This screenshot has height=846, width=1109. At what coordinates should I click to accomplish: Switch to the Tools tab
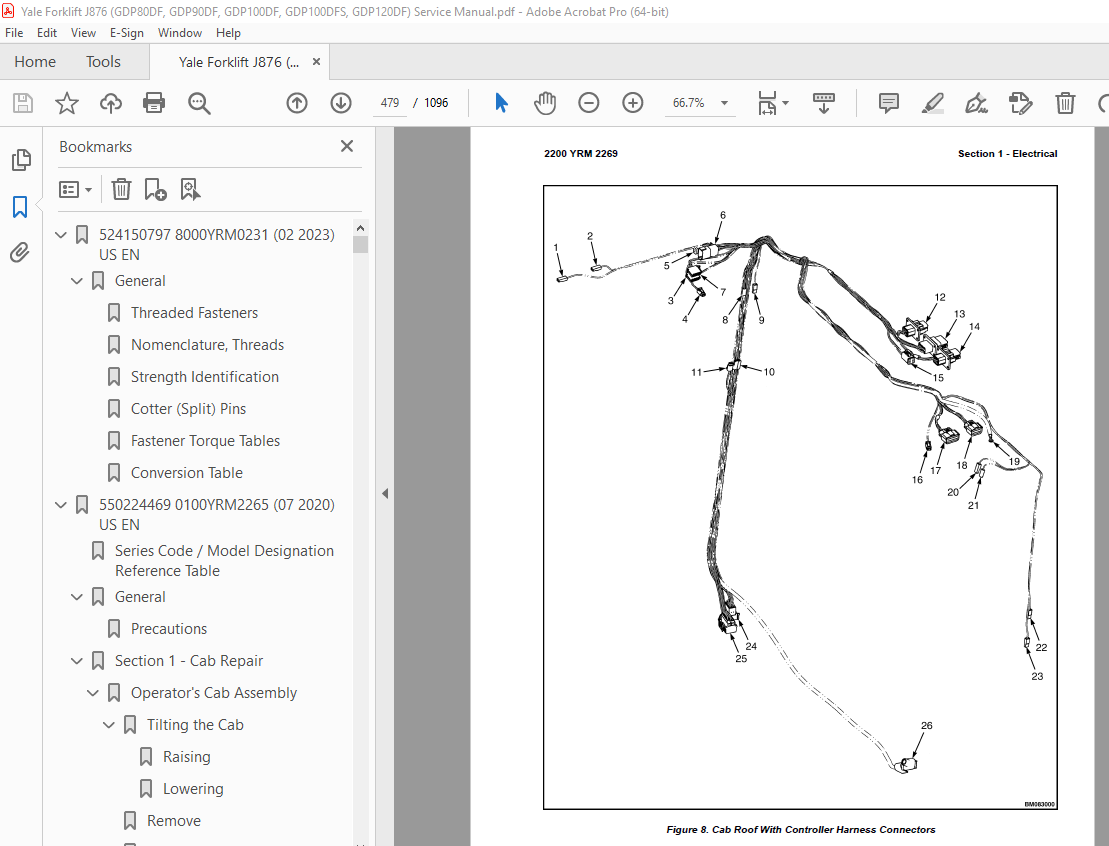tap(103, 62)
